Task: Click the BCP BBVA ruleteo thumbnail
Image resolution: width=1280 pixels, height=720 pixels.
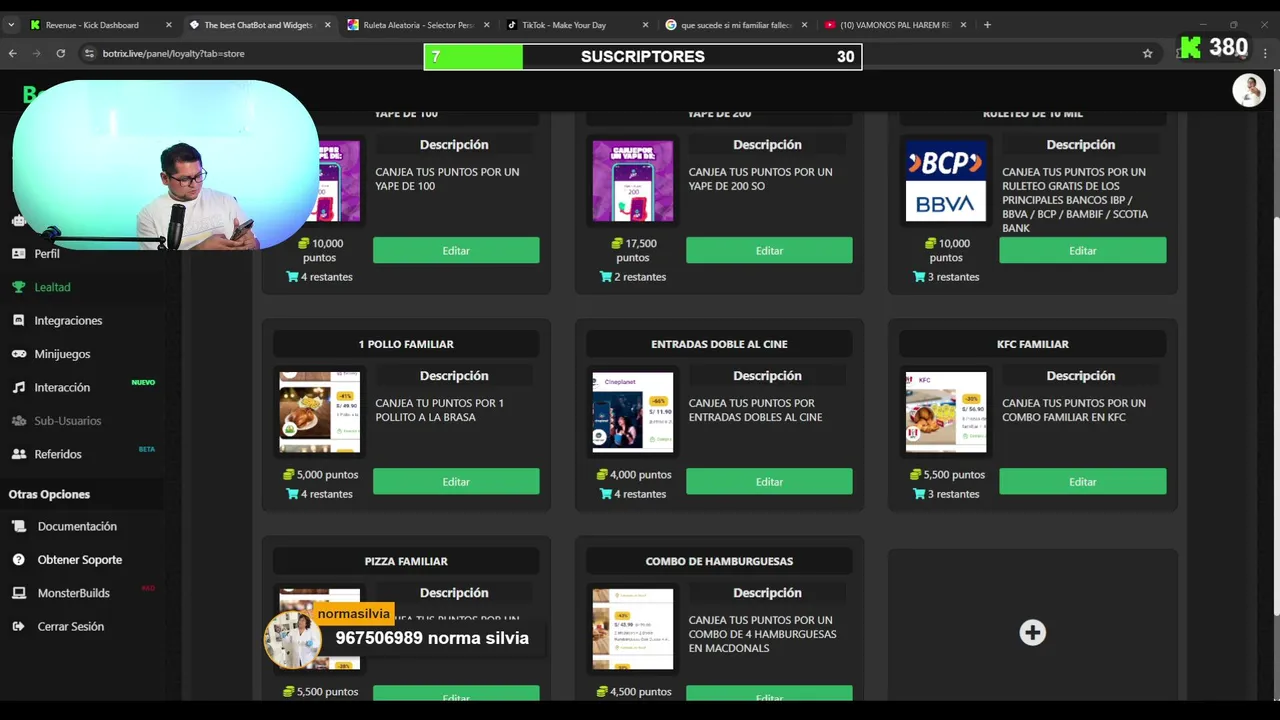Action: (946, 181)
